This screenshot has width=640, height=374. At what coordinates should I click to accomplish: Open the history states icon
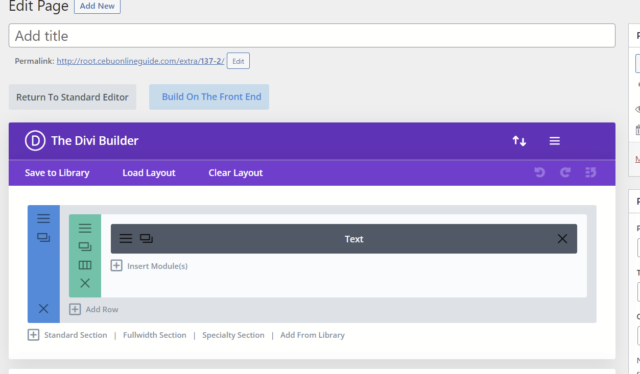[x=591, y=172]
